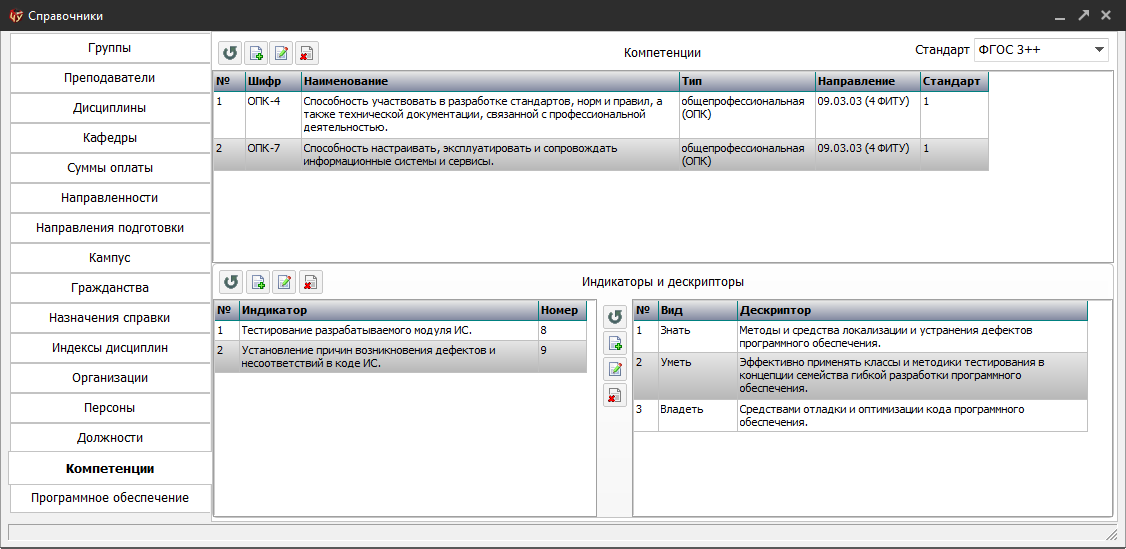Click descriptor text Средствами отладки и оптимизации
The width and height of the screenshot is (1126, 549).
click(881, 416)
